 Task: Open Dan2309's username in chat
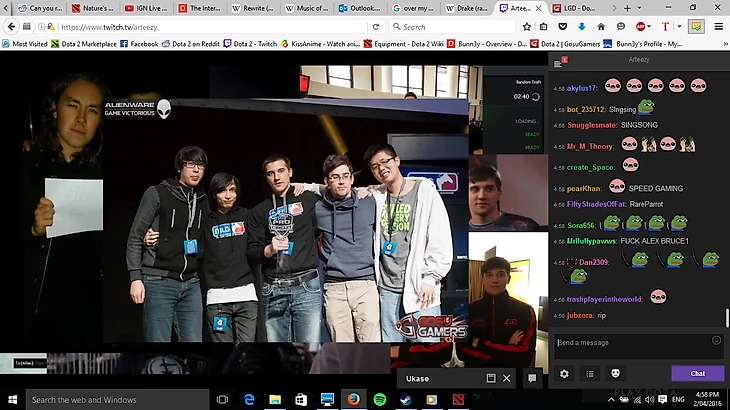click(594, 262)
